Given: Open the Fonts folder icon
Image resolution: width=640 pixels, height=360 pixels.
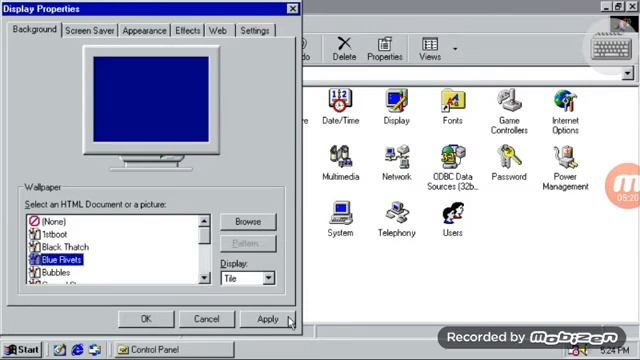Looking at the screenshot, I should [x=452, y=106].
